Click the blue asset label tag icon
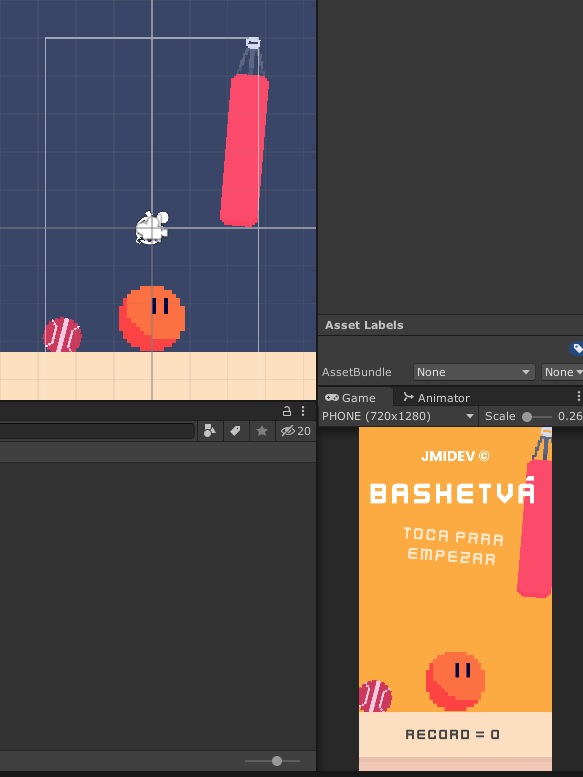The image size is (583, 777). click(x=577, y=348)
